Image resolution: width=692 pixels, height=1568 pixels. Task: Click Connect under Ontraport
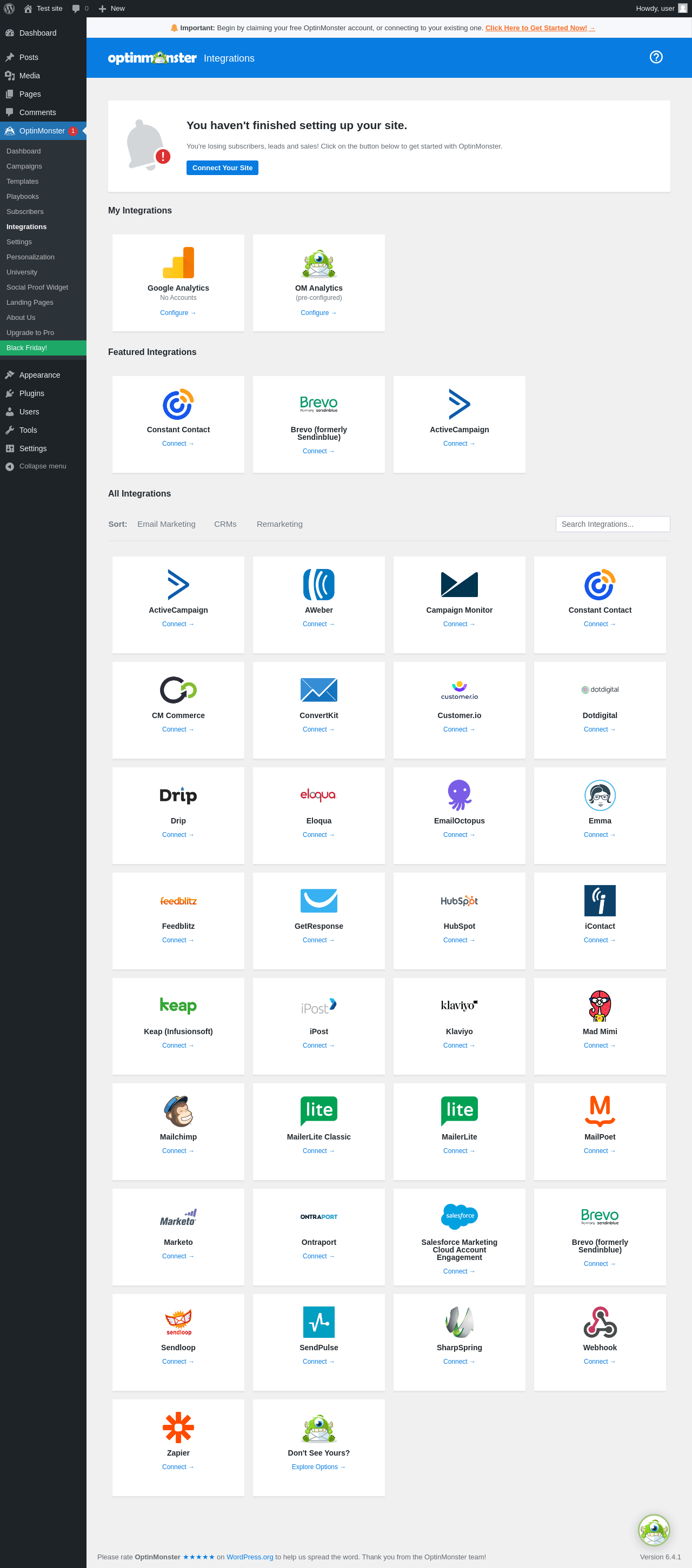pos(318,1256)
